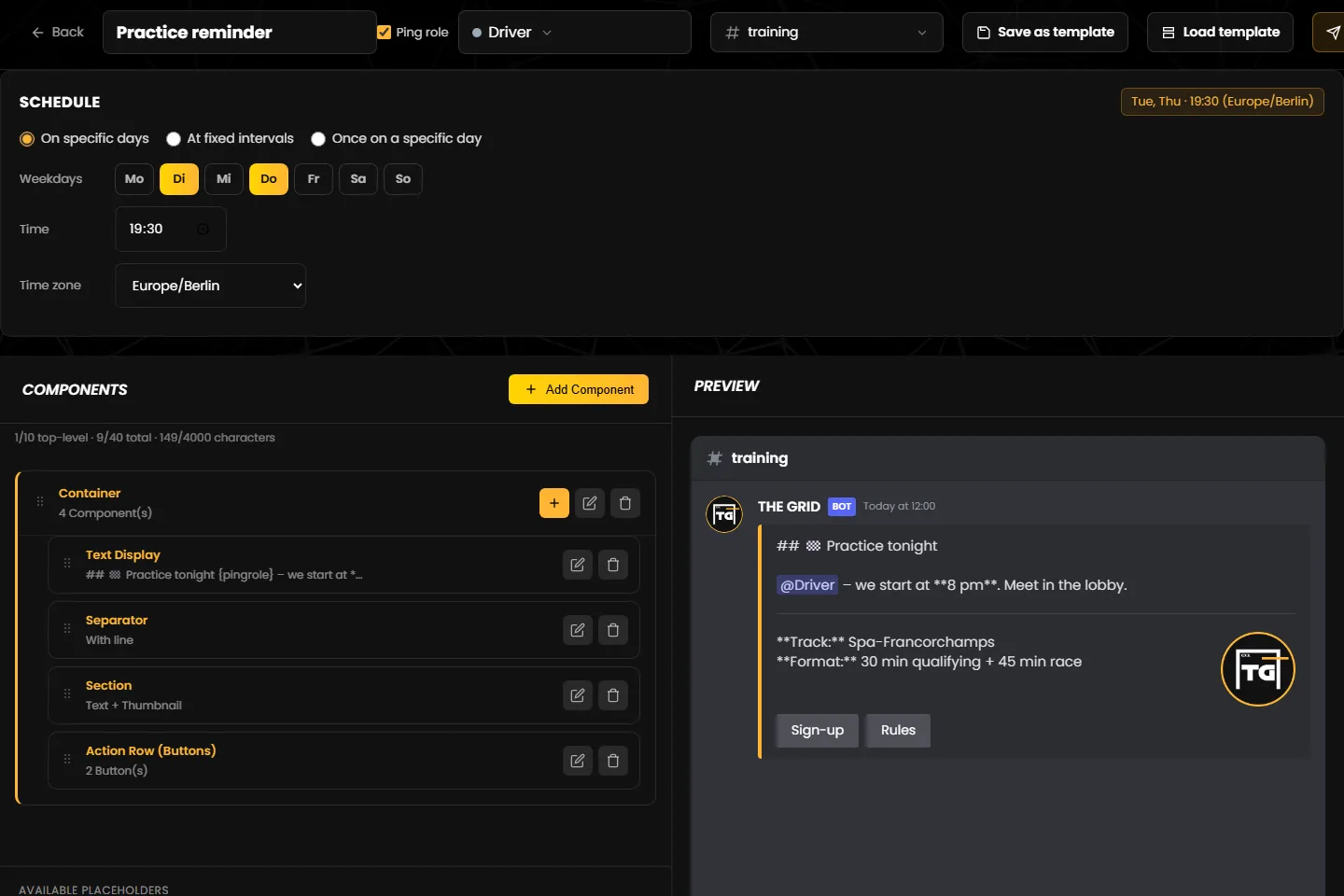Edit the Section component

coord(578,695)
